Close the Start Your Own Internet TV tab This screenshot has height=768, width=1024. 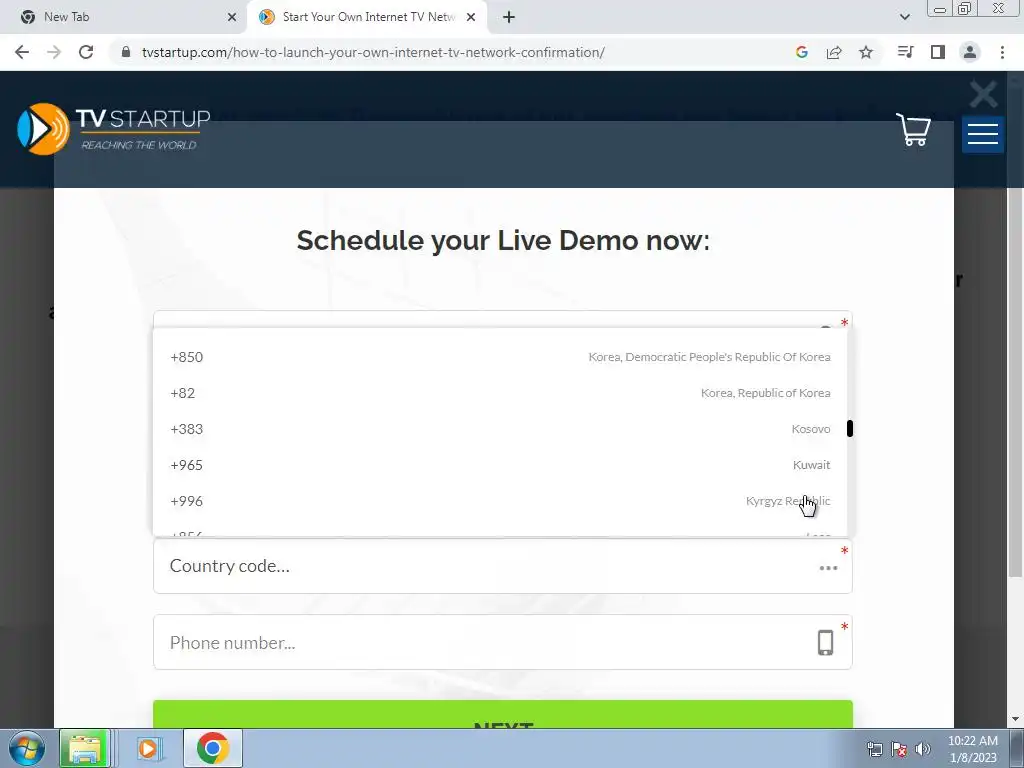[x=471, y=17]
